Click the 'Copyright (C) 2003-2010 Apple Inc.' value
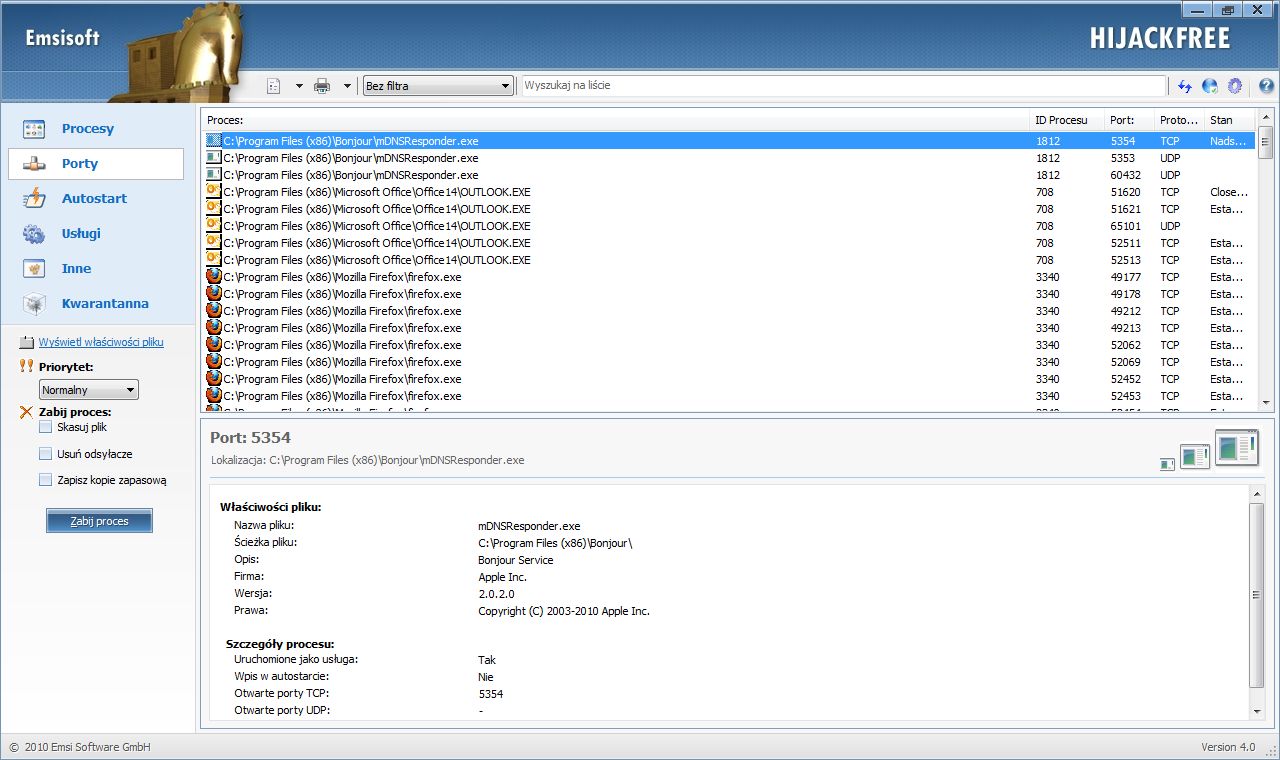This screenshot has width=1280, height=760. [x=564, y=611]
